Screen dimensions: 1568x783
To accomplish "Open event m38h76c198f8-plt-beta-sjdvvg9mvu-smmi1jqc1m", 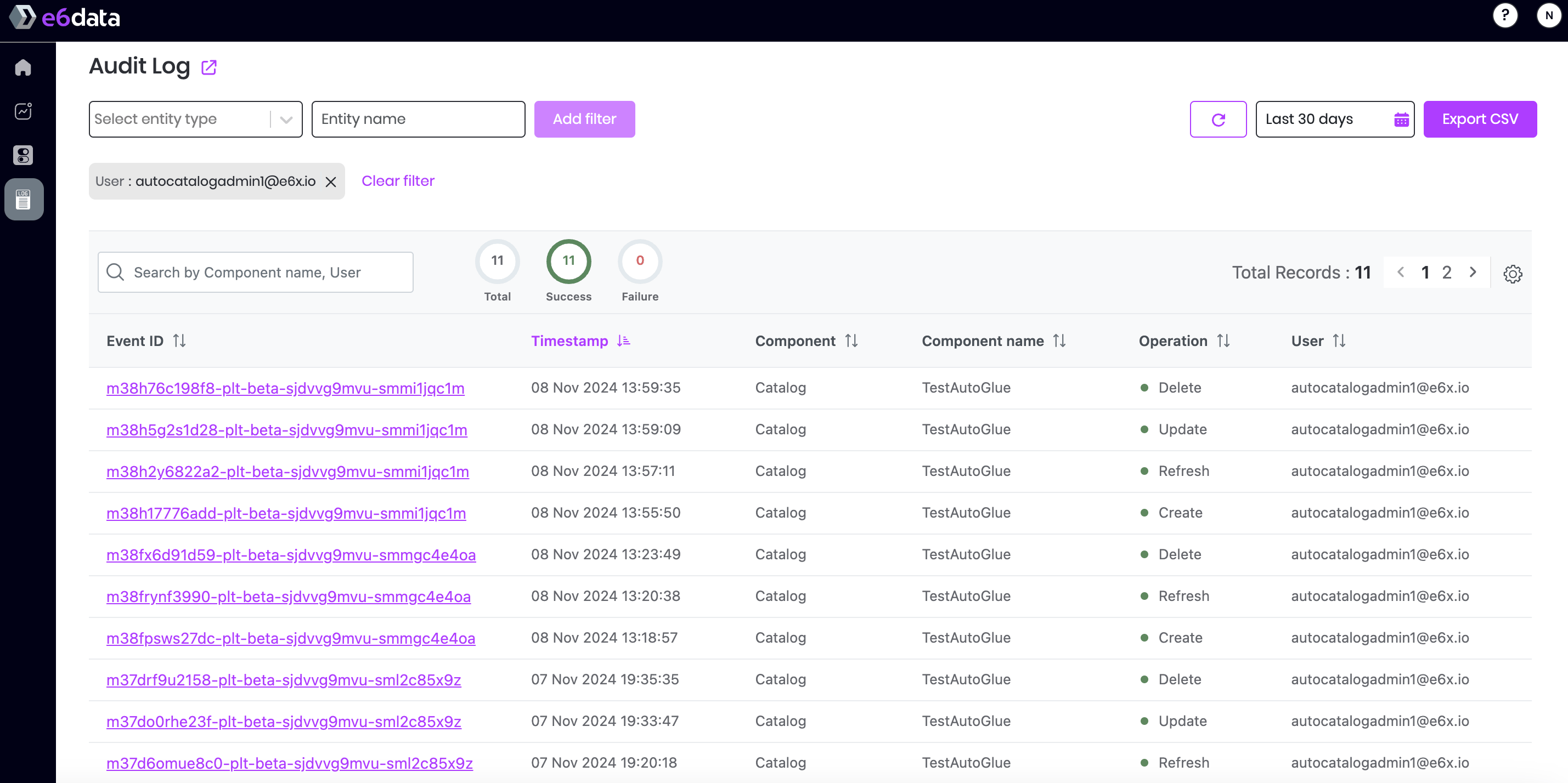I will (285, 388).
